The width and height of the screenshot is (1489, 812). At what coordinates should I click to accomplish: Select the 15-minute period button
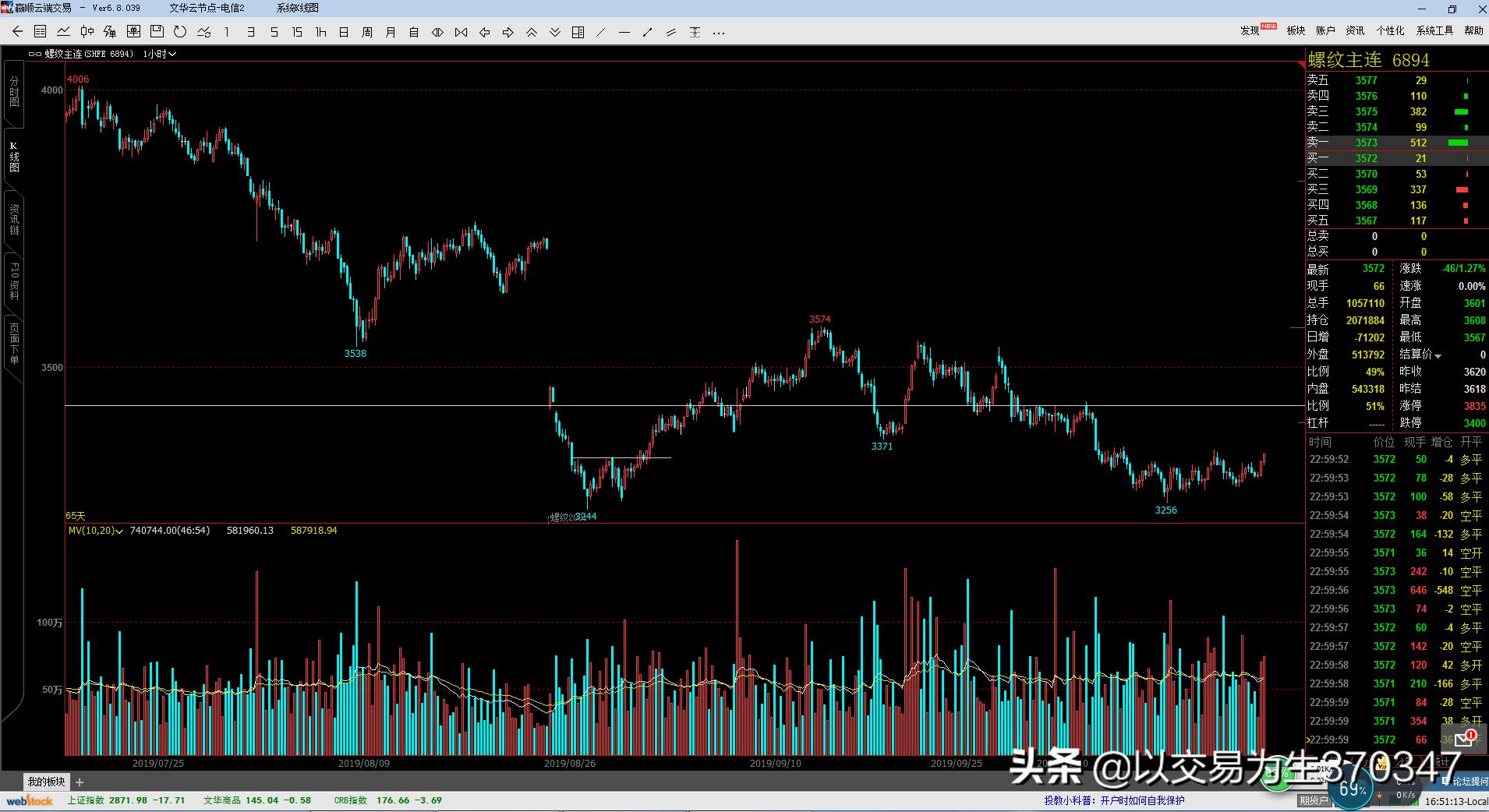pyautogui.click(x=297, y=32)
